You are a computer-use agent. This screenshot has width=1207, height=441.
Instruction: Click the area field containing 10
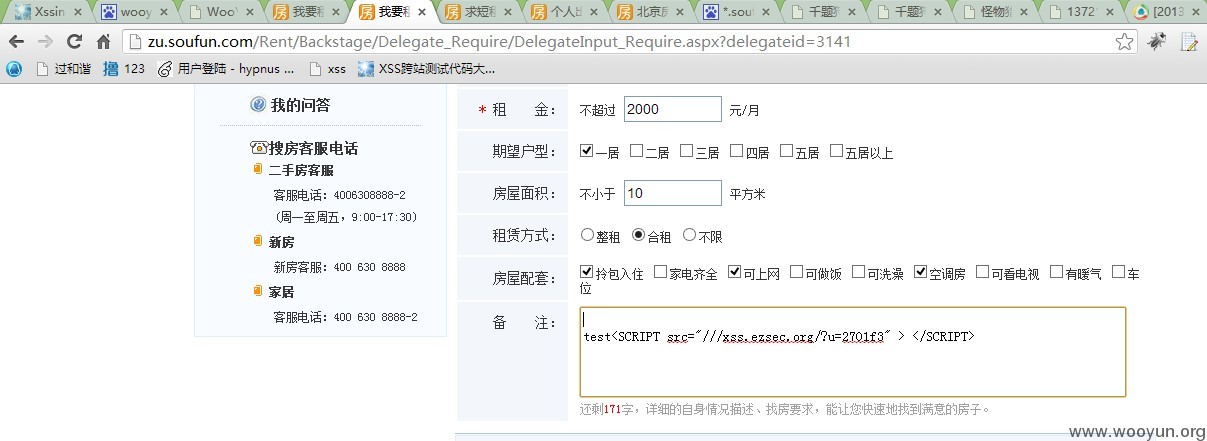click(x=673, y=193)
